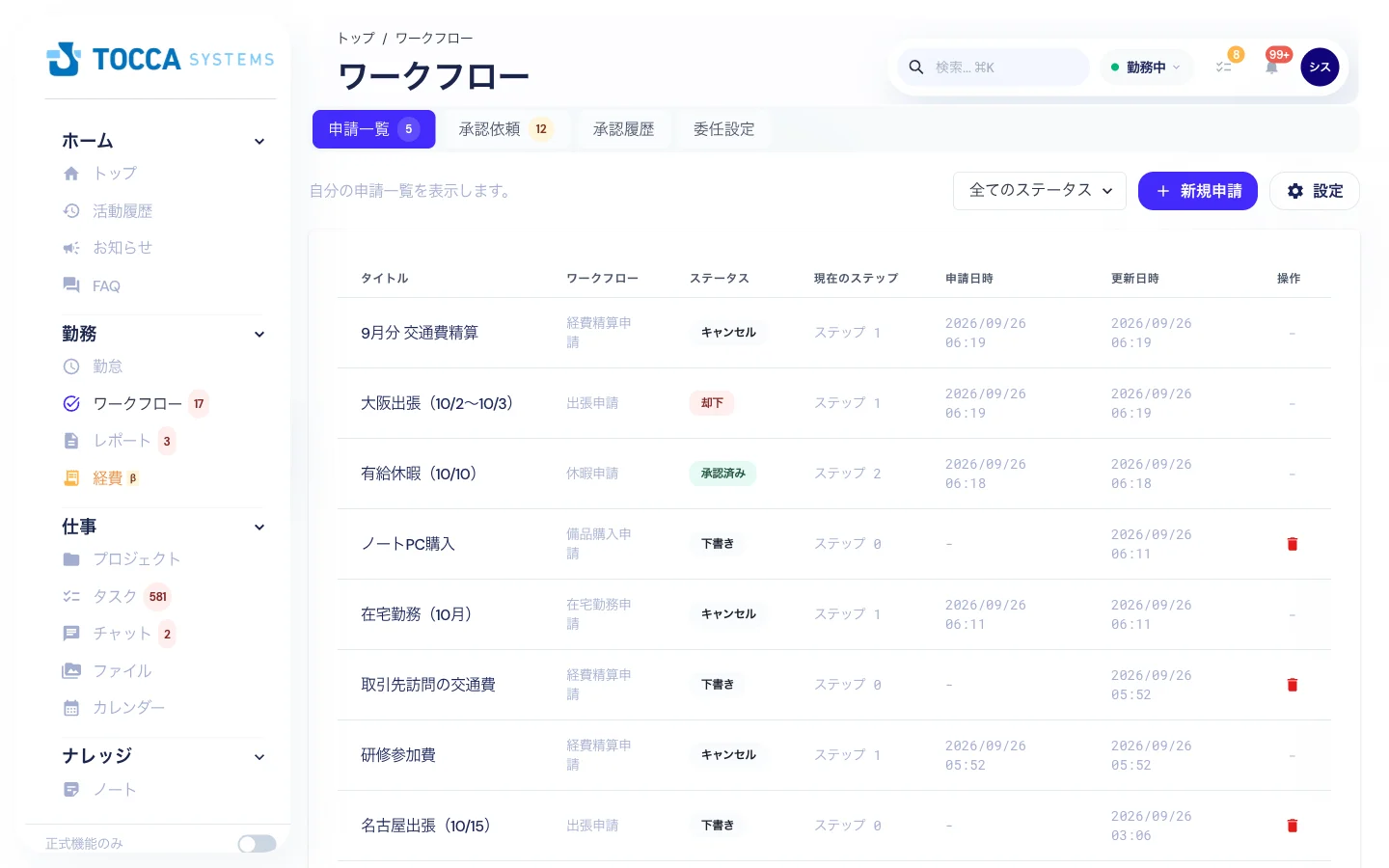Click the 承認済み status badge
The width and height of the screenshot is (1389, 868).
click(722, 474)
